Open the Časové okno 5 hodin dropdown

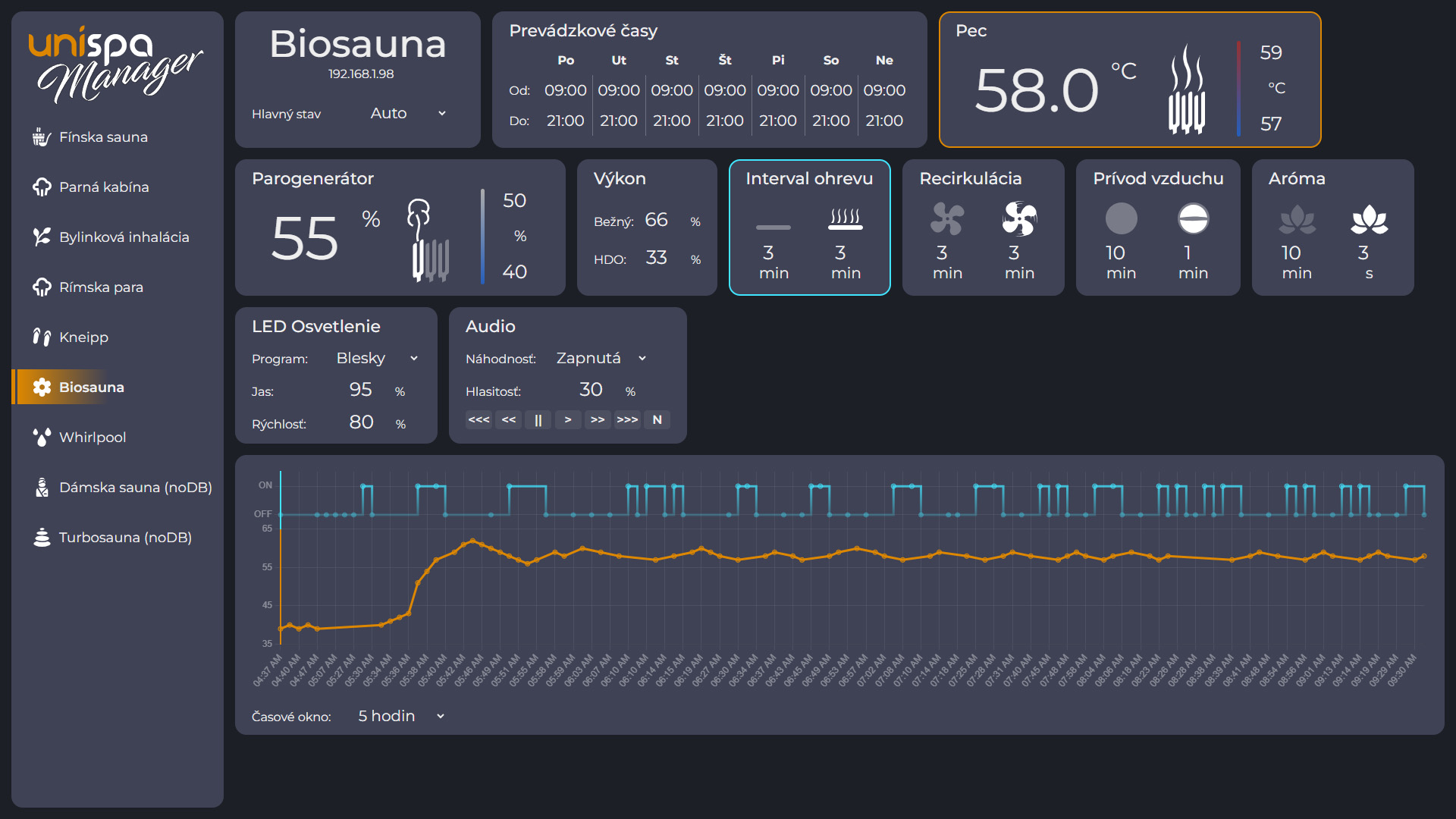(x=400, y=716)
